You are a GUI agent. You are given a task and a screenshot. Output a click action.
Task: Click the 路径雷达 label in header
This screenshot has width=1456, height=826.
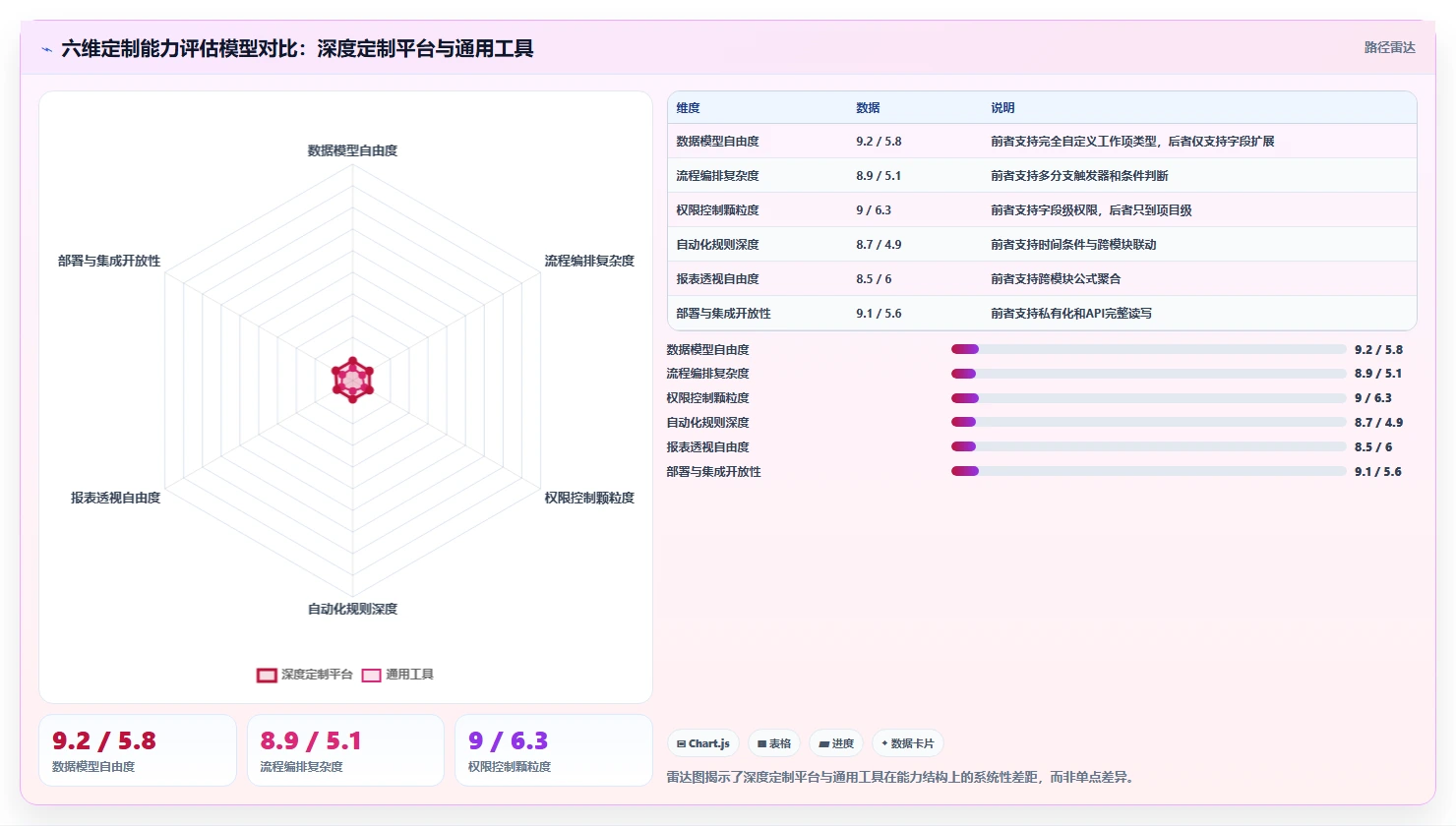[1389, 47]
